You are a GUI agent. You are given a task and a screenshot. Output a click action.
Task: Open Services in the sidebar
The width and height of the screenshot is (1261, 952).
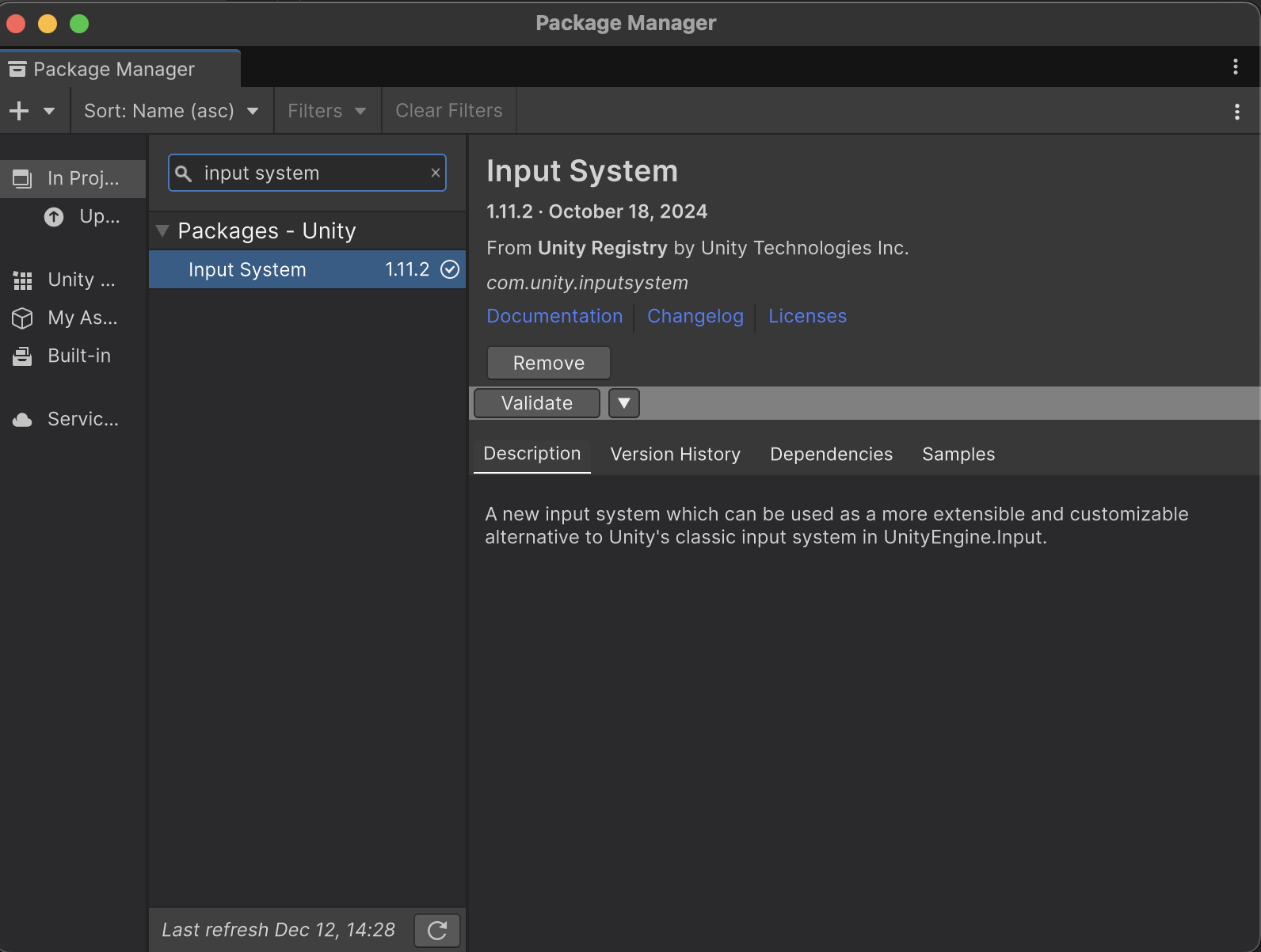click(73, 419)
